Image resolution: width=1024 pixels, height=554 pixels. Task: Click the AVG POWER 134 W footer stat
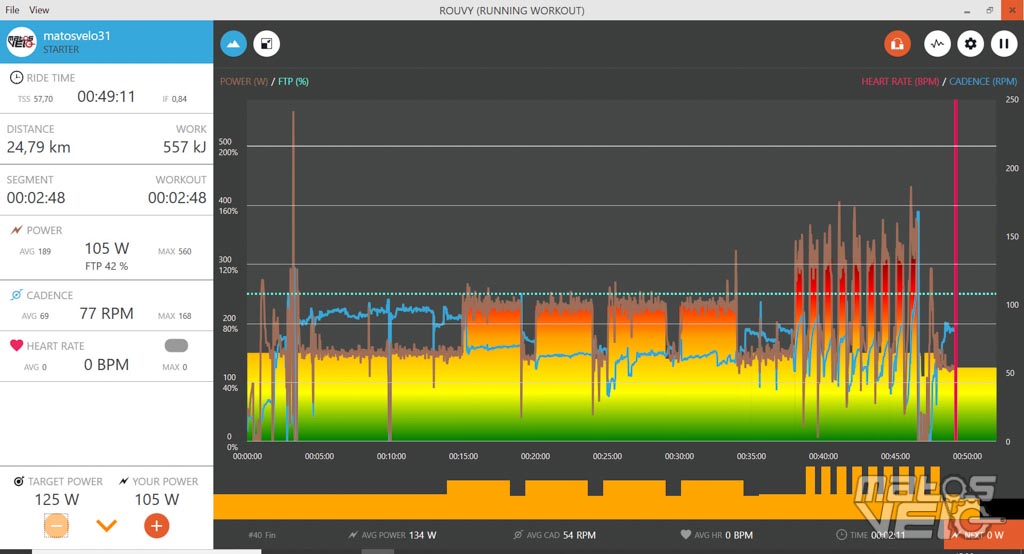tap(392, 535)
